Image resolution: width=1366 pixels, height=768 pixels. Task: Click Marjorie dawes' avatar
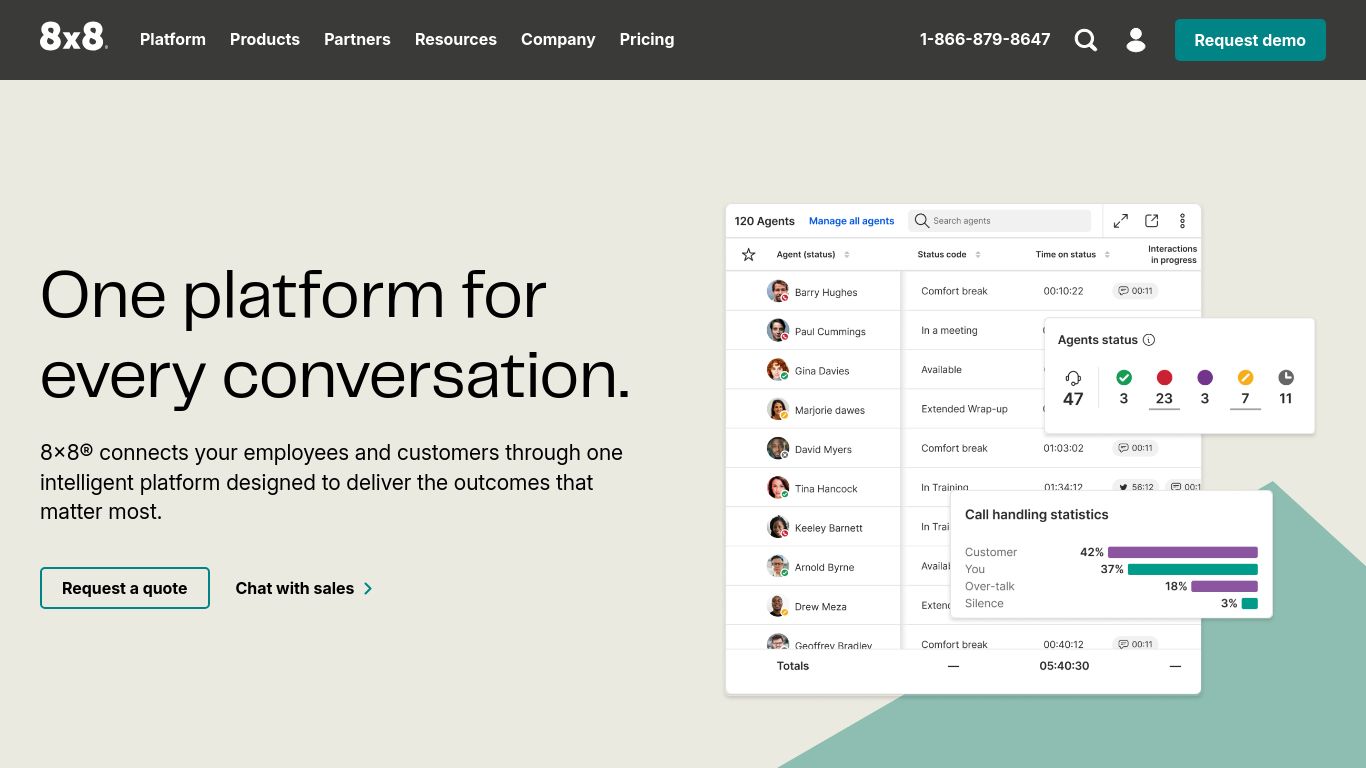click(778, 409)
